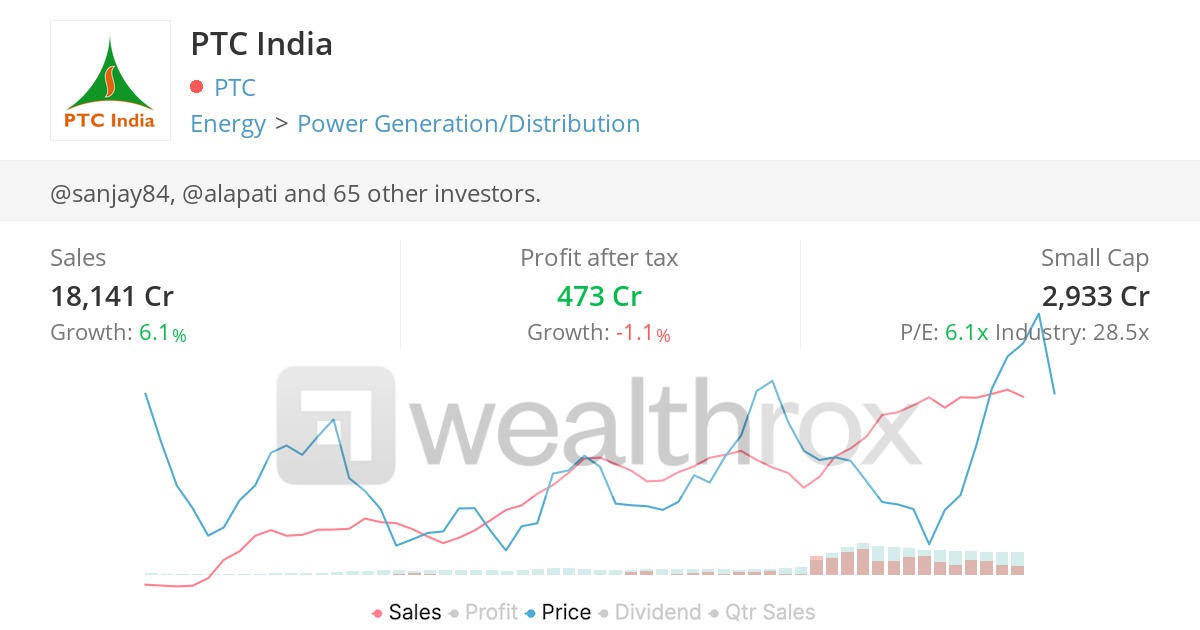Click the red dot beside PTC ticker
This screenshot has width=1200, height=630.
point(197,87)
